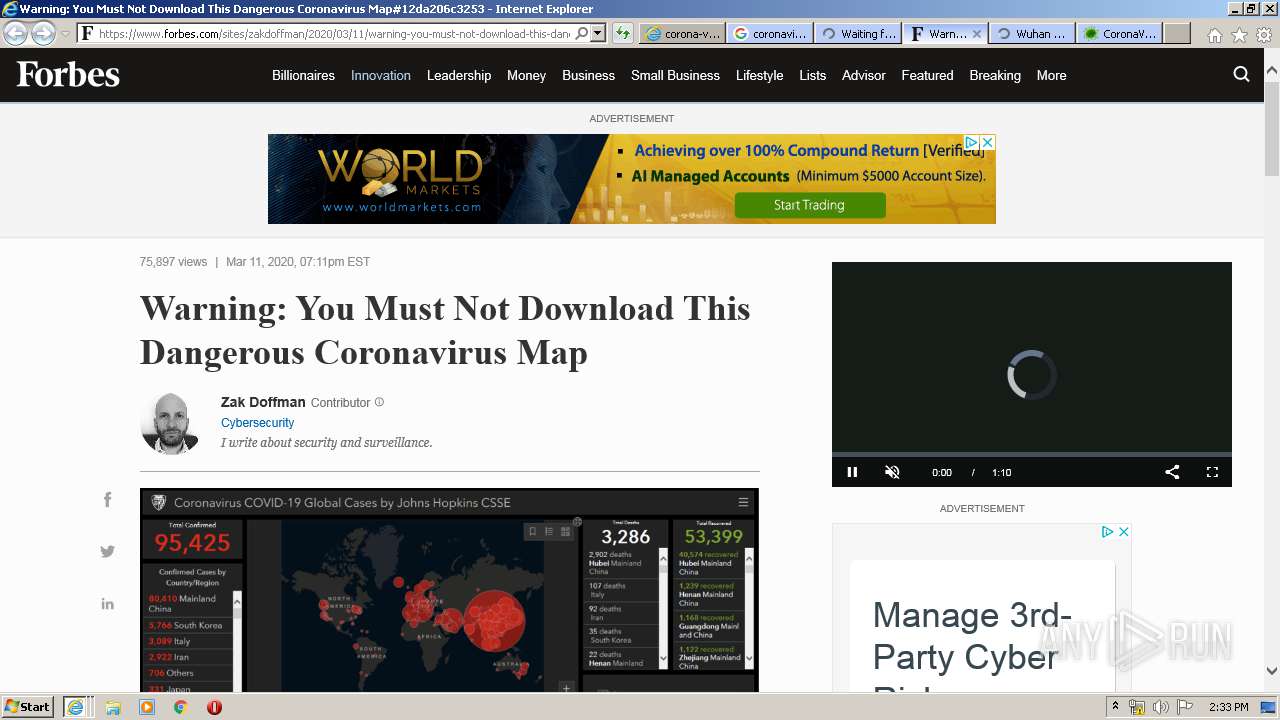Screen dimensions: 1280x720
Task: Click the tray volume icon
Action: (1160, 707)
